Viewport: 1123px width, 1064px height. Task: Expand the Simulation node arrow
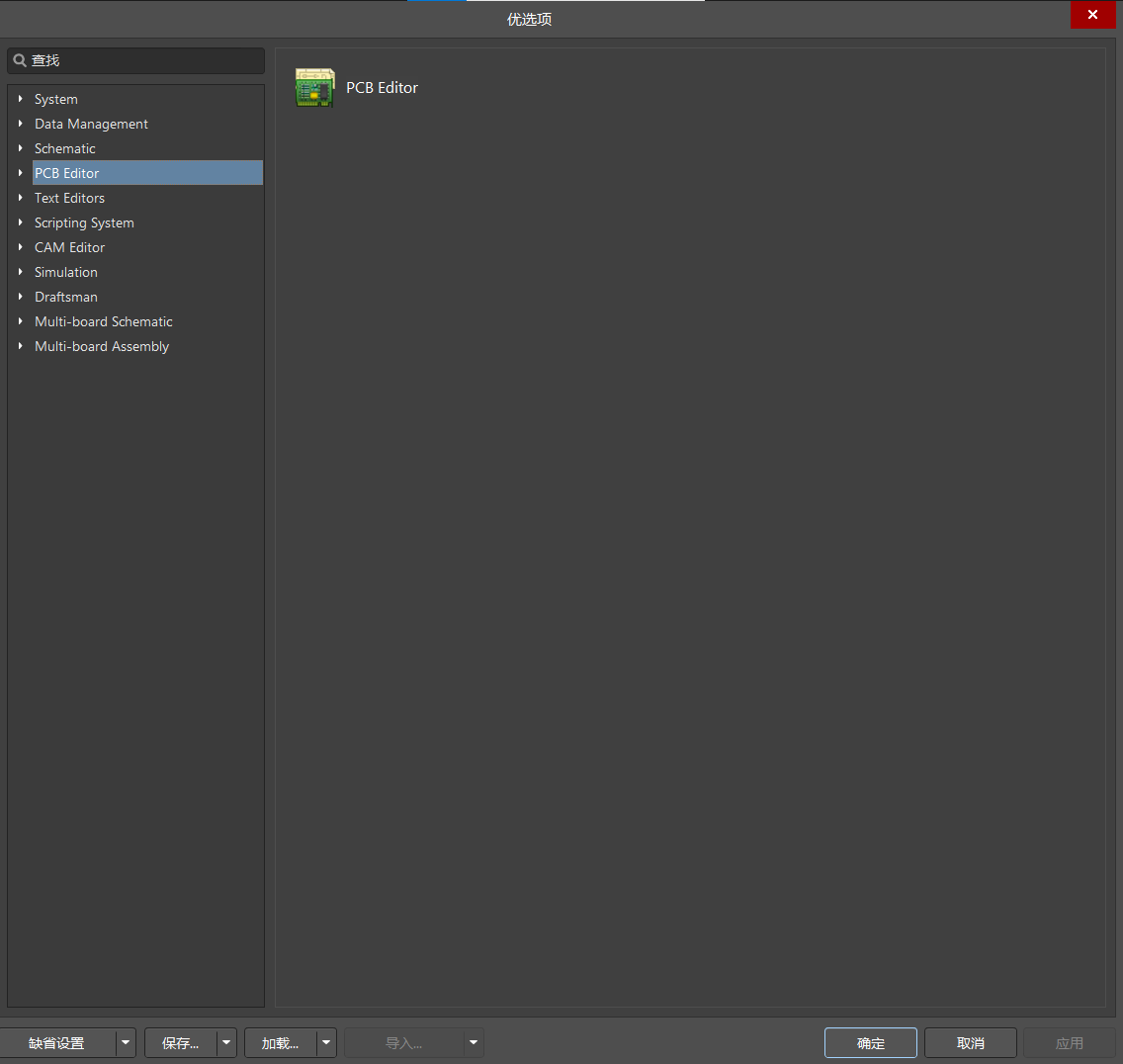click(20, 272)
